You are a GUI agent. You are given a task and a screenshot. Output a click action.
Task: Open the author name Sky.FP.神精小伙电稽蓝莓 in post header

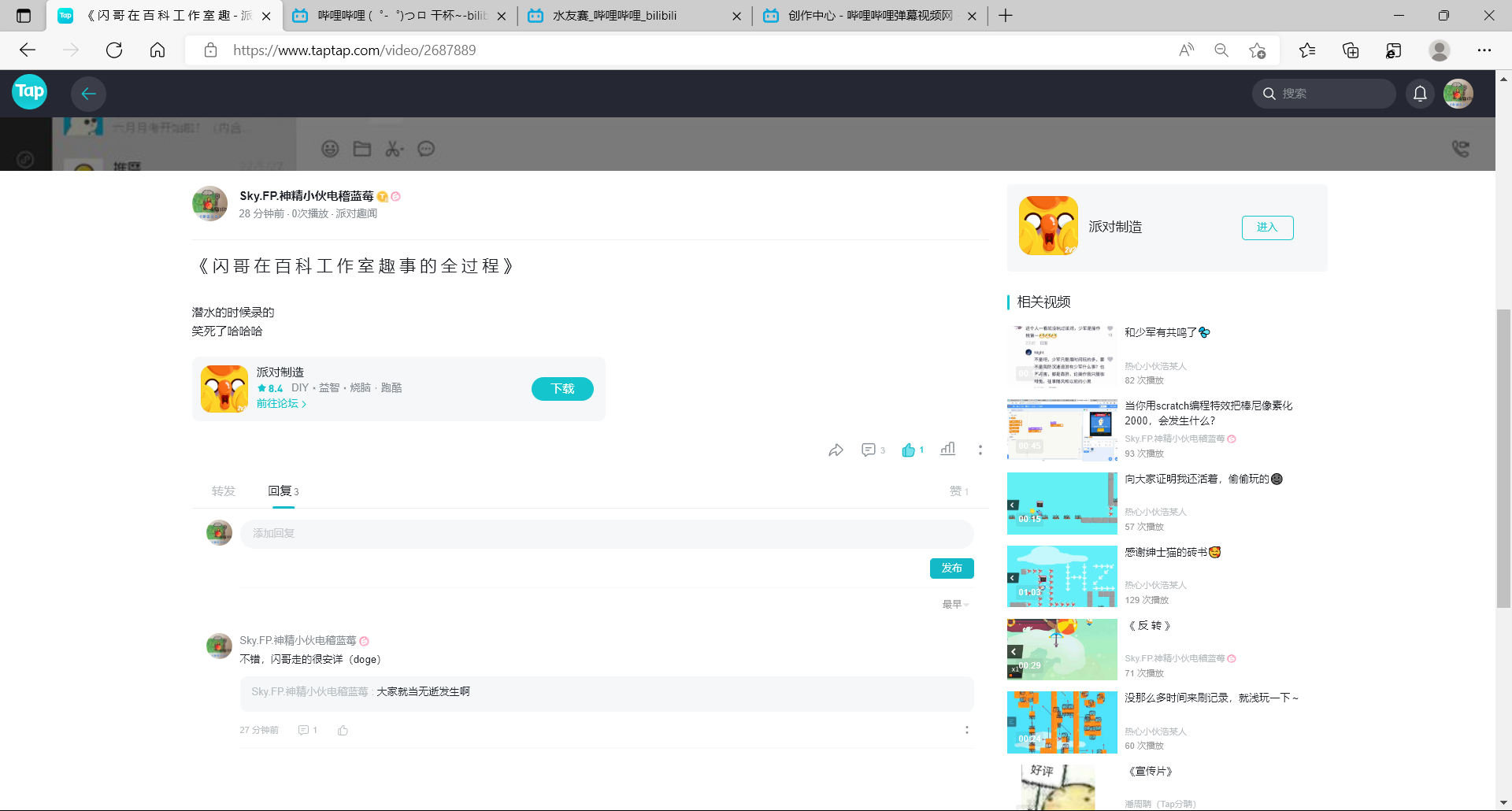pyautogui.click(x=306, y=196)
